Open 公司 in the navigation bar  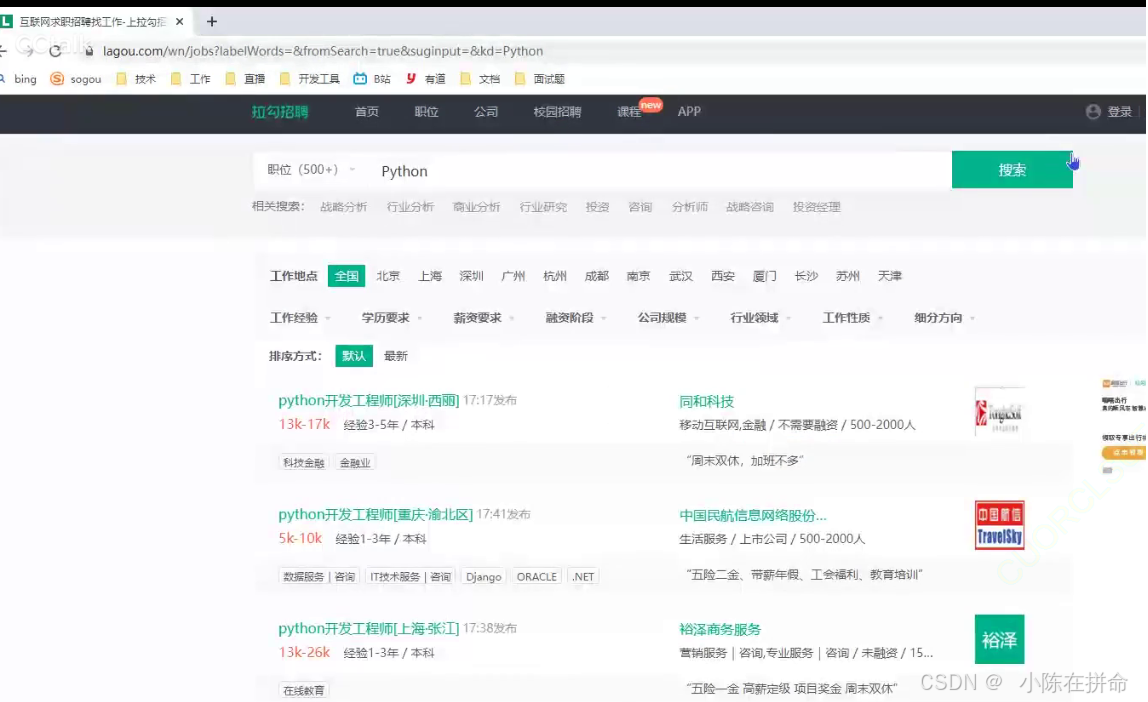point(485,112)
